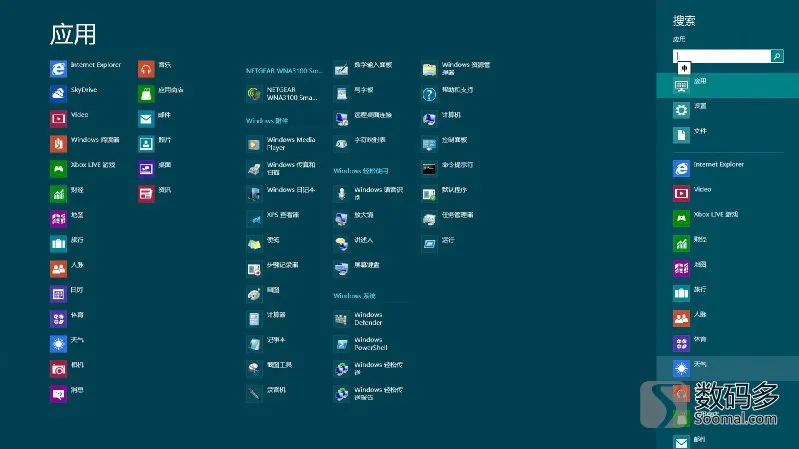Viewport: 799px width, 449px height.
Task: Launch the Camera (相机) app
Action: tap(67, 368)
